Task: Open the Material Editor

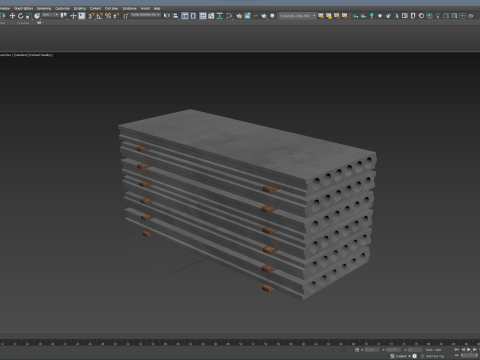Action: point(229,16)
